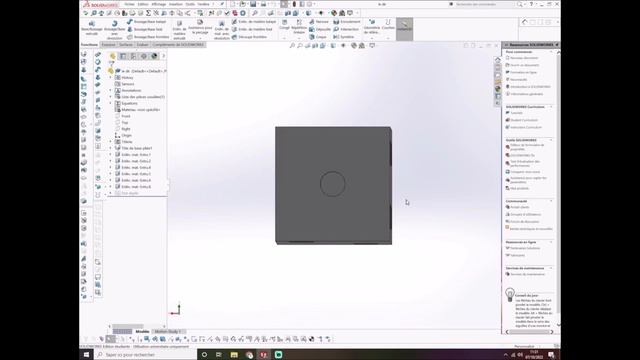Switch to the Evaluer tab
The image size is (640, 360).
point(142,44)
